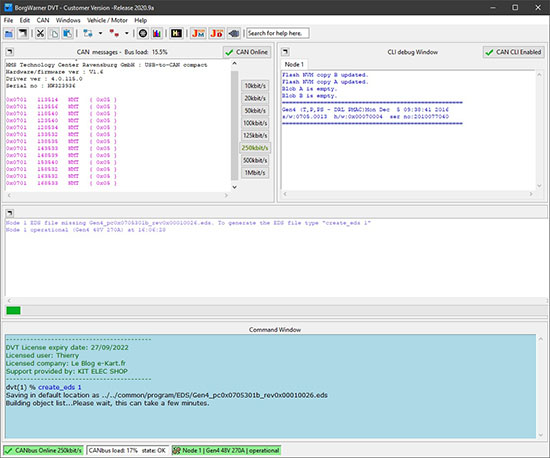Click the Search for help here field
The height and width of the screenshot is (458, 550).
click(278, 33)
